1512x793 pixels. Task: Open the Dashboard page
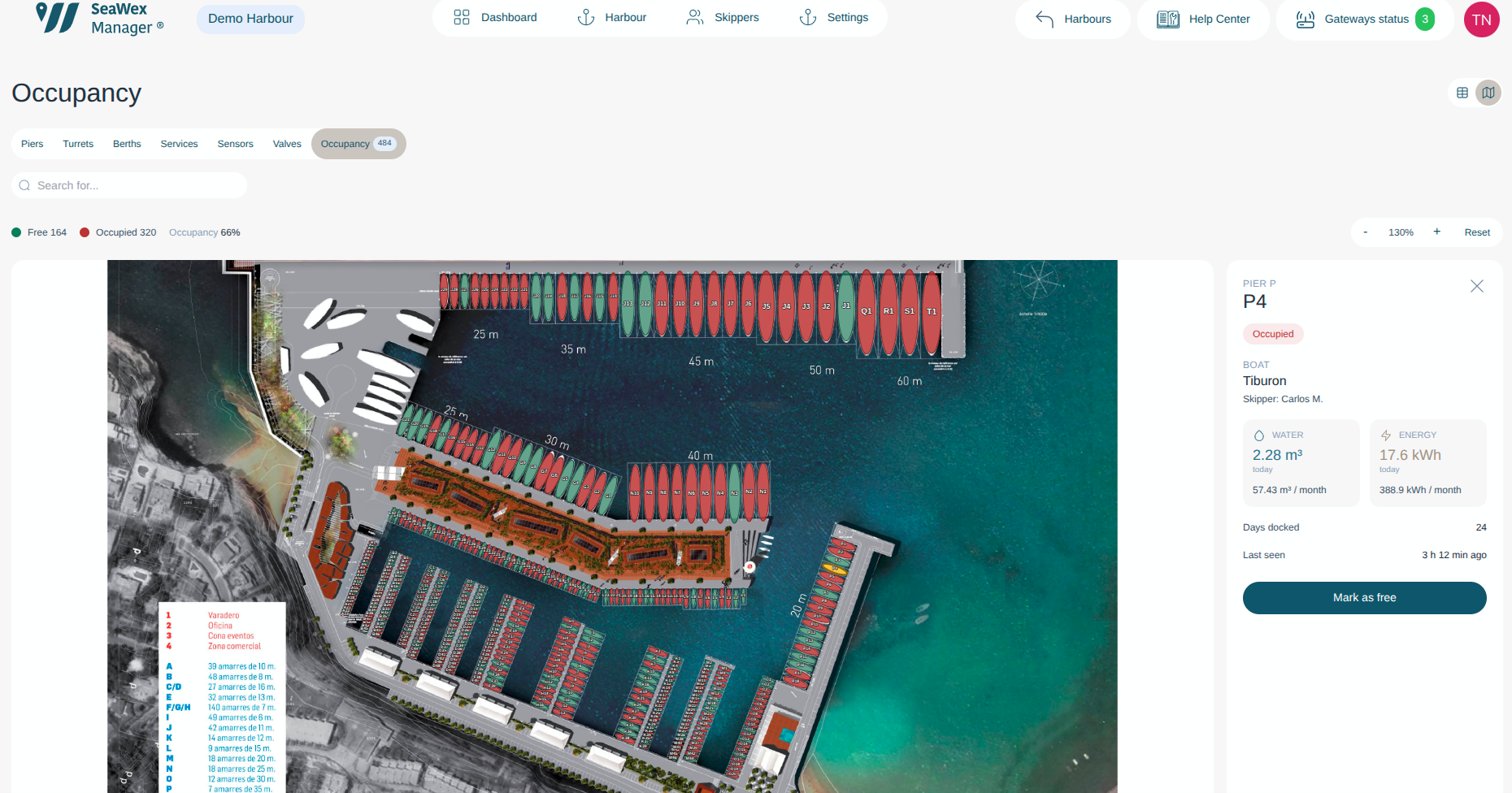coord(495,17)
